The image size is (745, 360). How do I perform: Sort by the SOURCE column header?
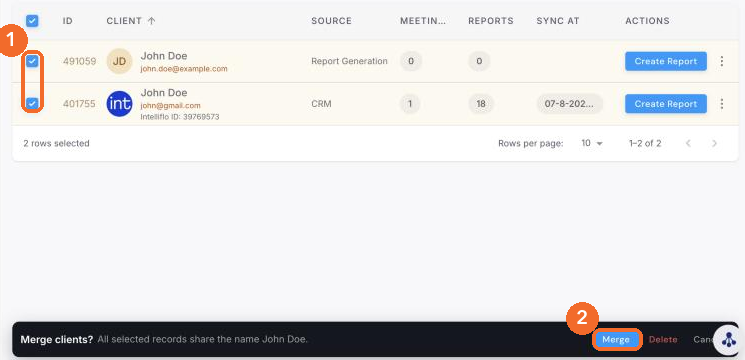331,21
